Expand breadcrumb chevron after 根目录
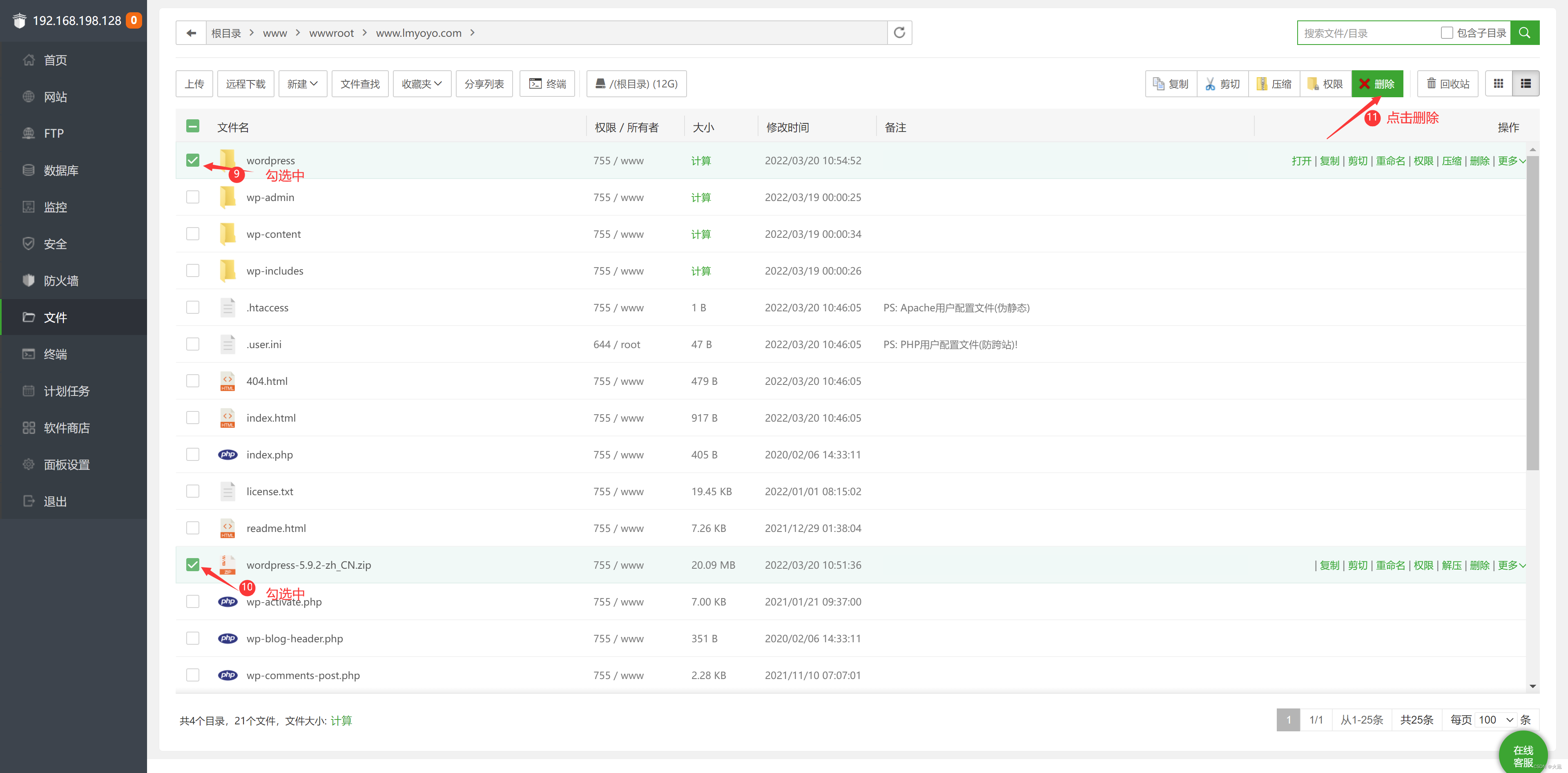 pyautogui.click(x=251, y=32)
